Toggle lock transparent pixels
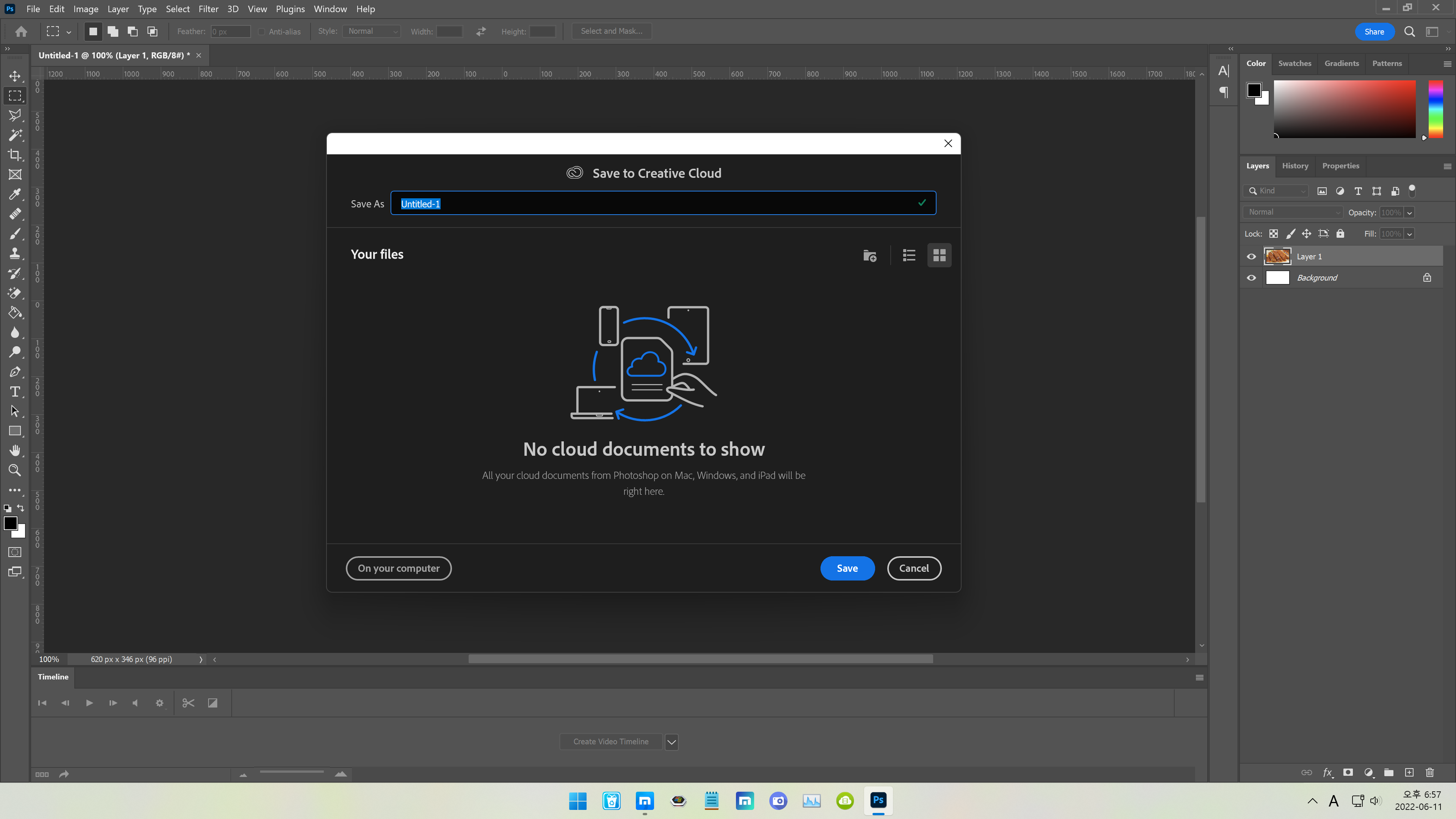The width and height of the screenshot is (1456, 819). pyautogui.click(x=1274, y=234)
